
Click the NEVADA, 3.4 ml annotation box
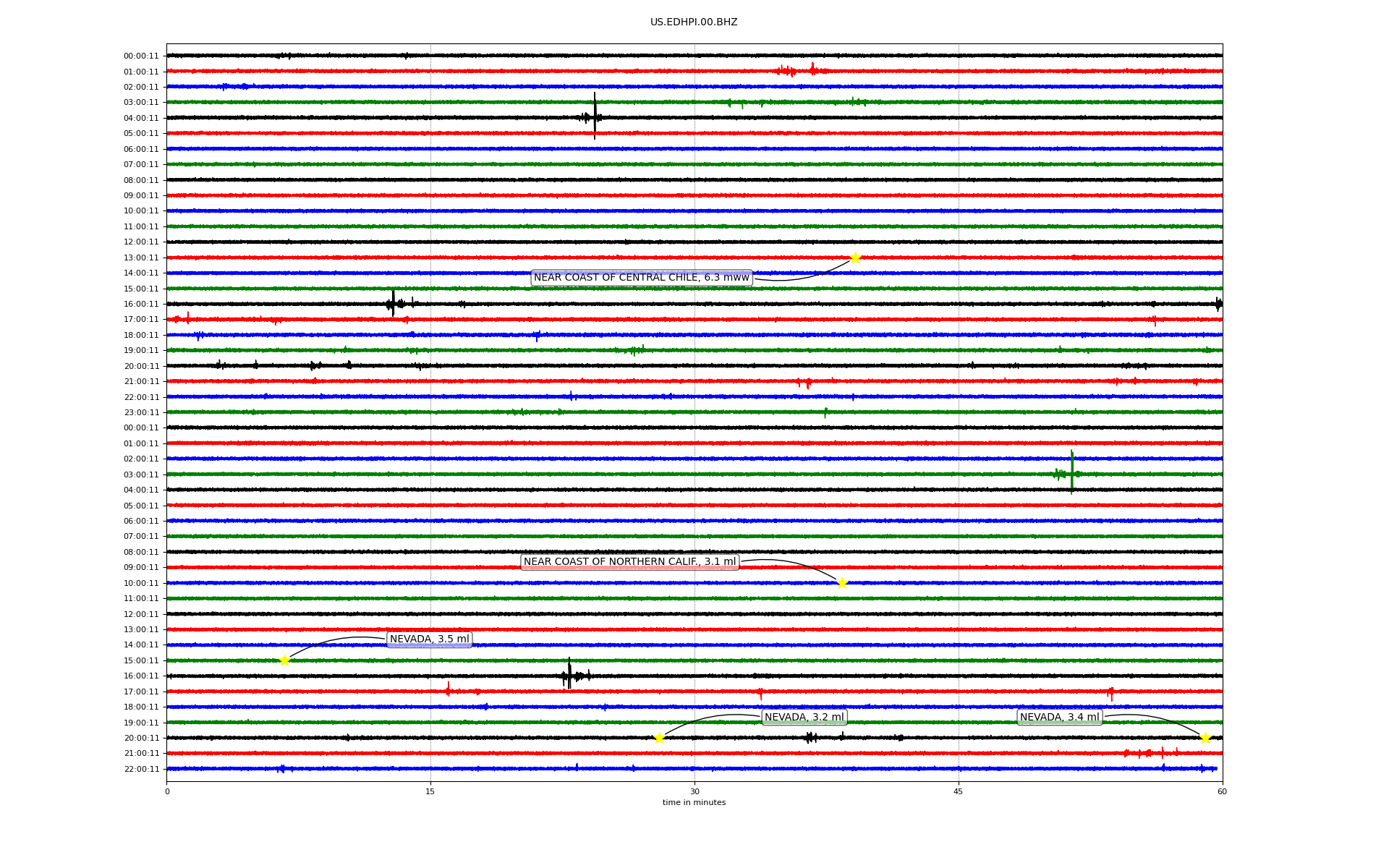pyautogui.click(x=1059, y=718)
